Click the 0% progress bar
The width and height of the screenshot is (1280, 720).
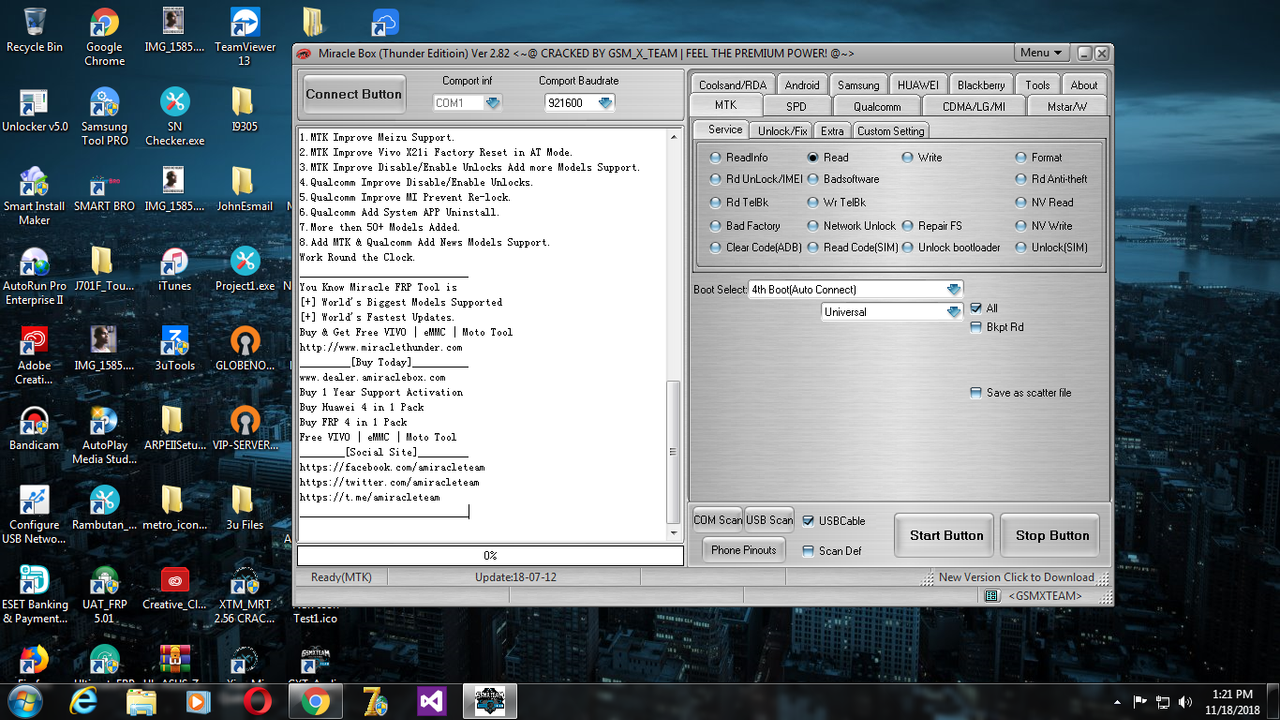489,555
